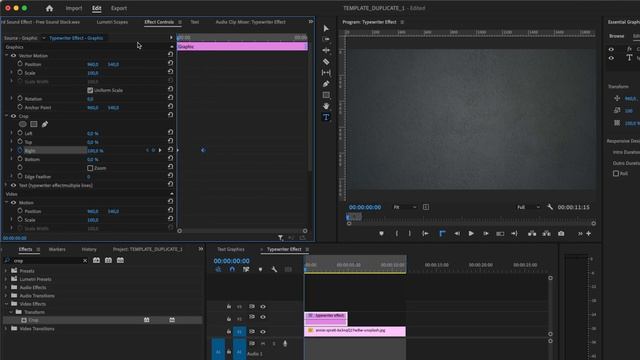The image size is (640, 360).
Task: Filter effect properties with funnel icon
Action: point(280,238)
